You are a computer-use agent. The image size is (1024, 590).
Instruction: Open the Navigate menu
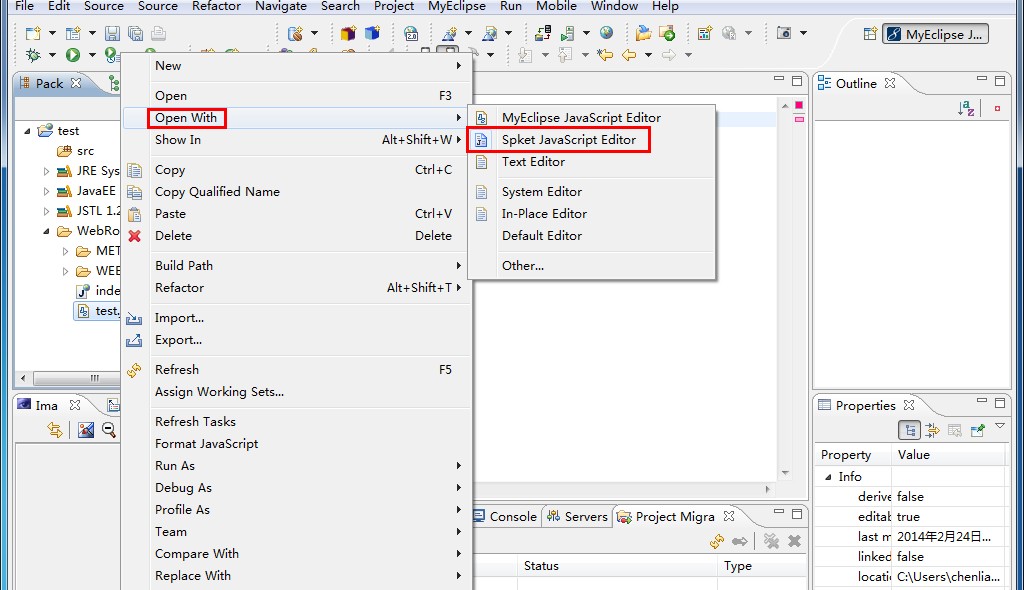[x=281, y=6]
